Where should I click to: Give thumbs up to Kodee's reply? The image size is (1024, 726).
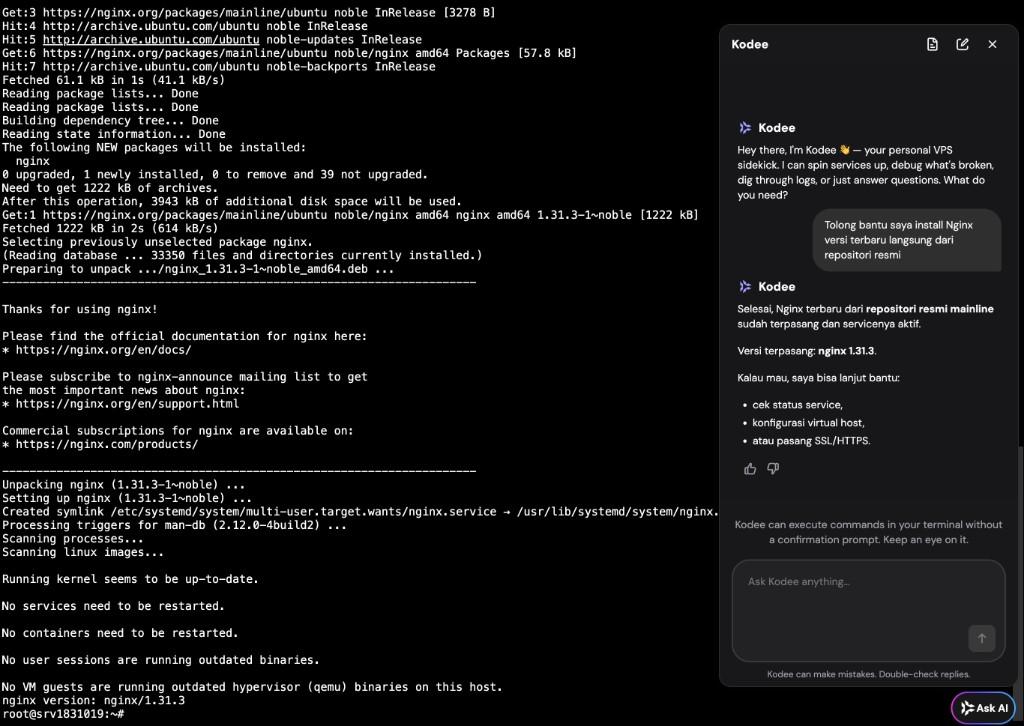tap(750, 469)
